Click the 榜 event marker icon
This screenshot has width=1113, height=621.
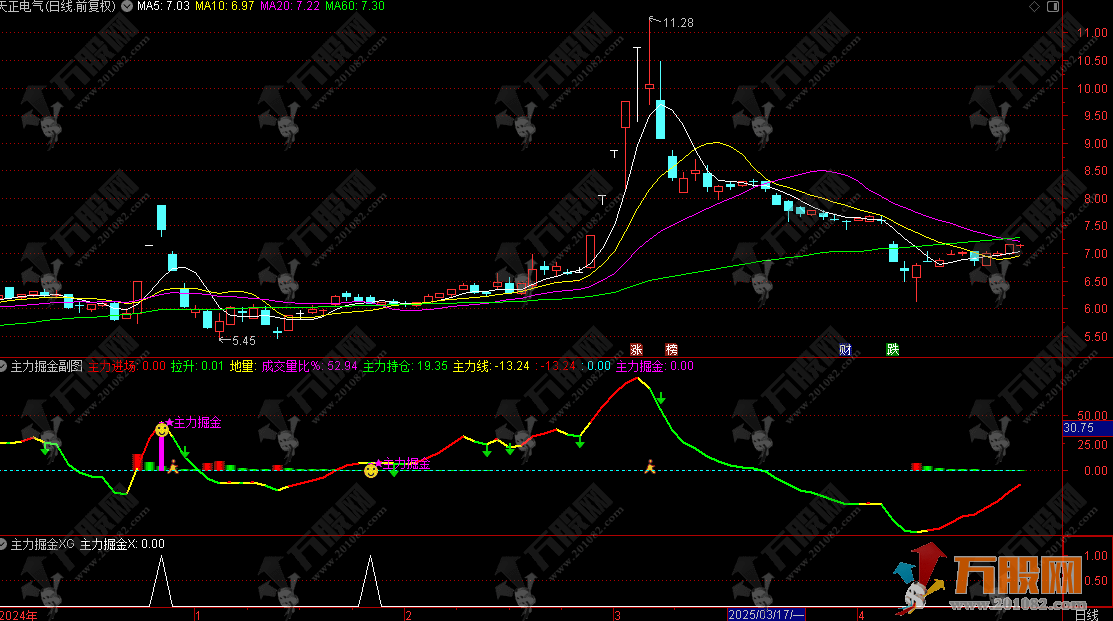coord(671,350)
